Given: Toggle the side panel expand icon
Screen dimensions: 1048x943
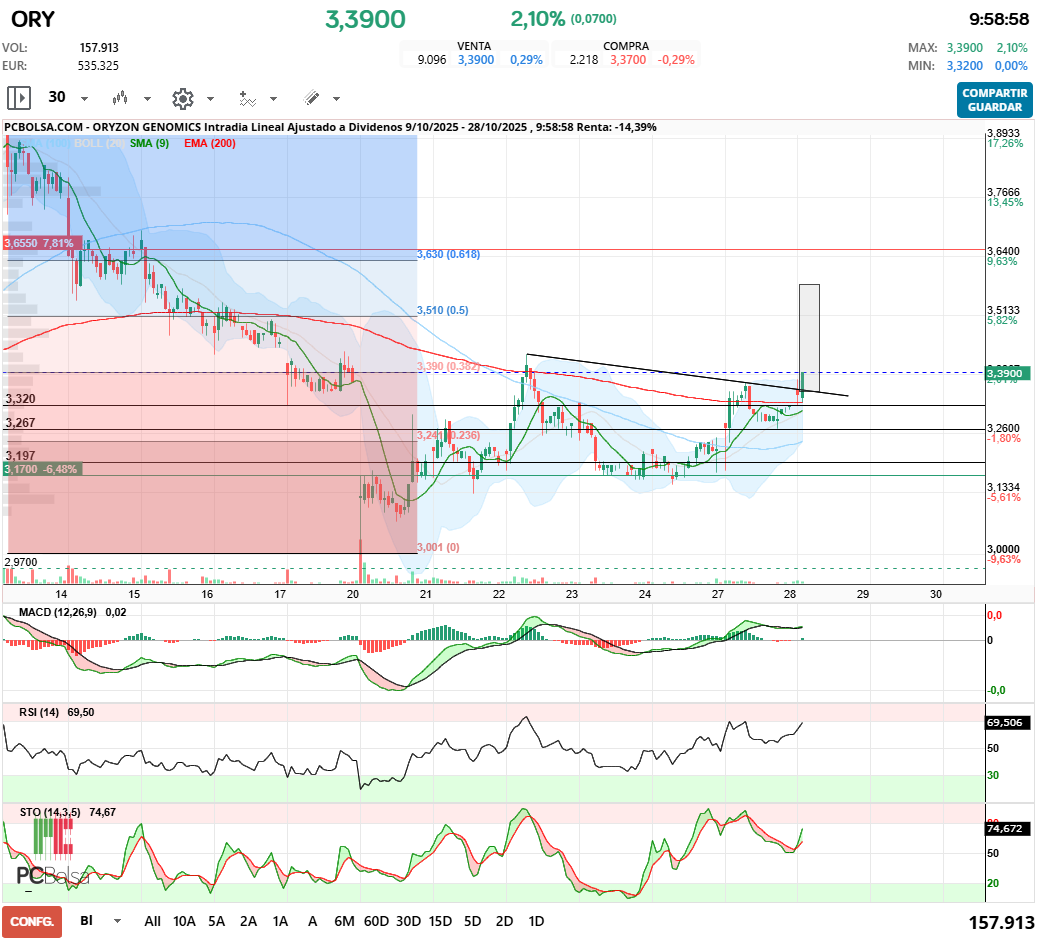Looking at the screenshot, I should pyautogui.click(x=19, y=98).
